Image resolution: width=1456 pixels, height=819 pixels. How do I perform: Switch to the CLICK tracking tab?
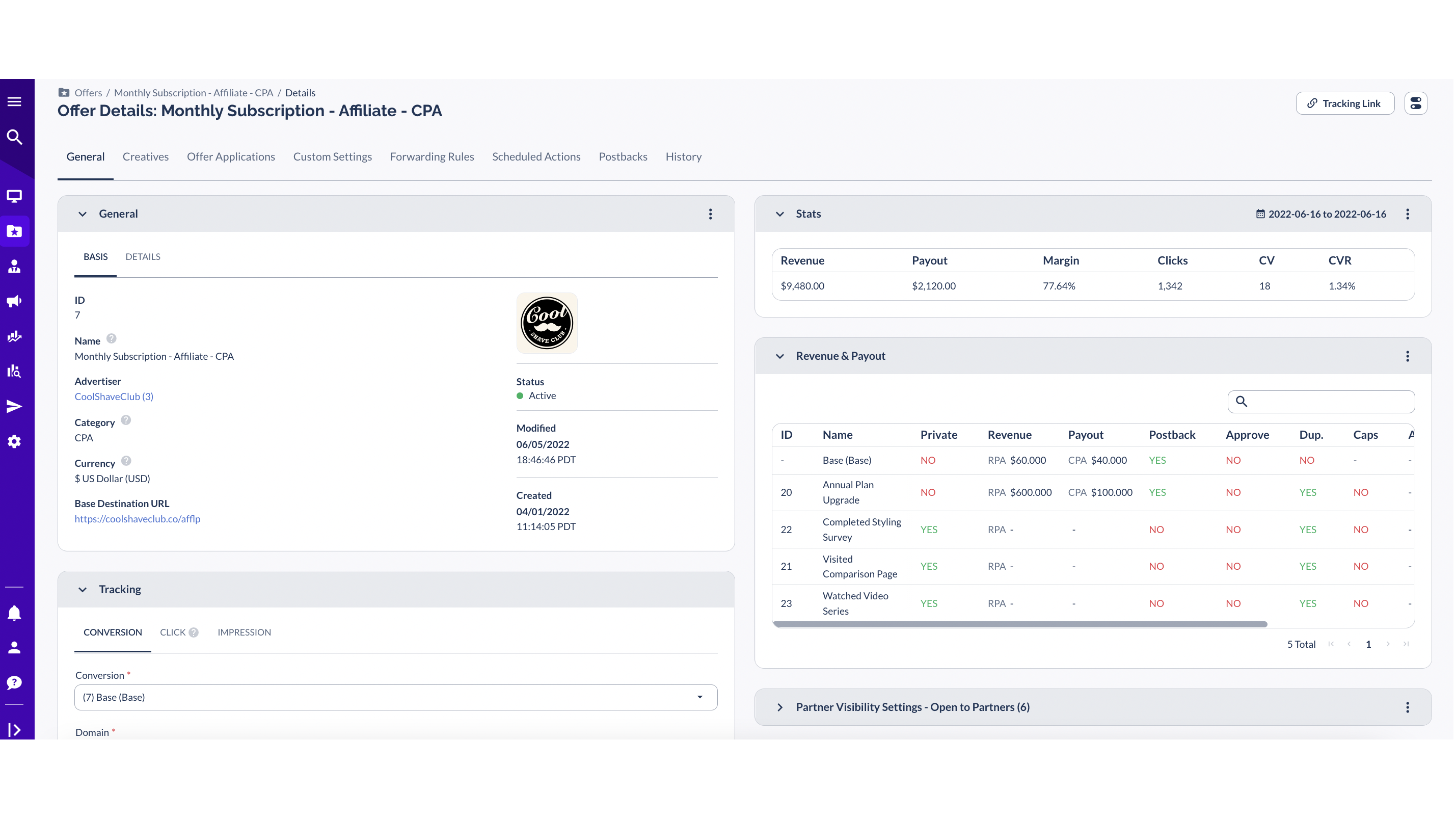[x=172, y=632]
